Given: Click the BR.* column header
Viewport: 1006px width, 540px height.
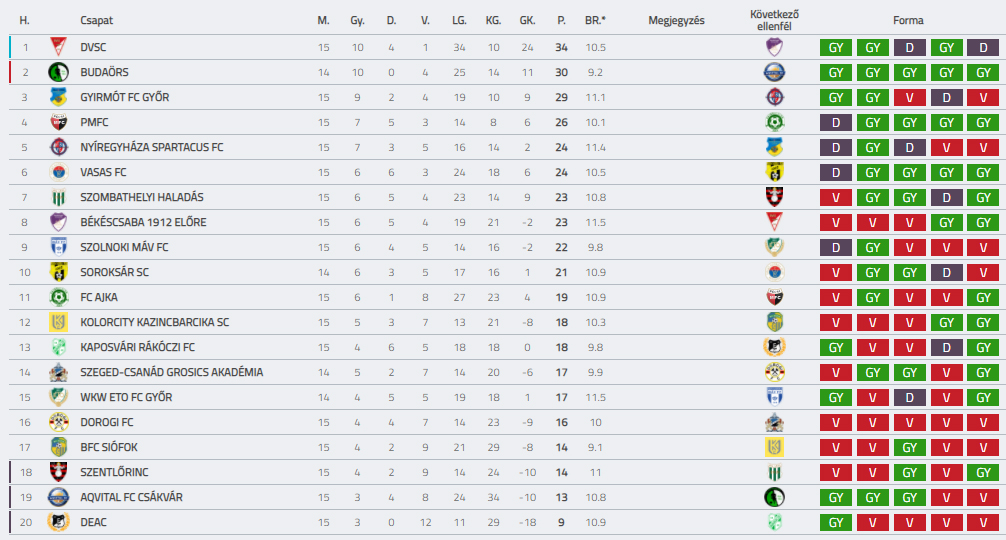Looking at the screenshot, I should (596, 20).
